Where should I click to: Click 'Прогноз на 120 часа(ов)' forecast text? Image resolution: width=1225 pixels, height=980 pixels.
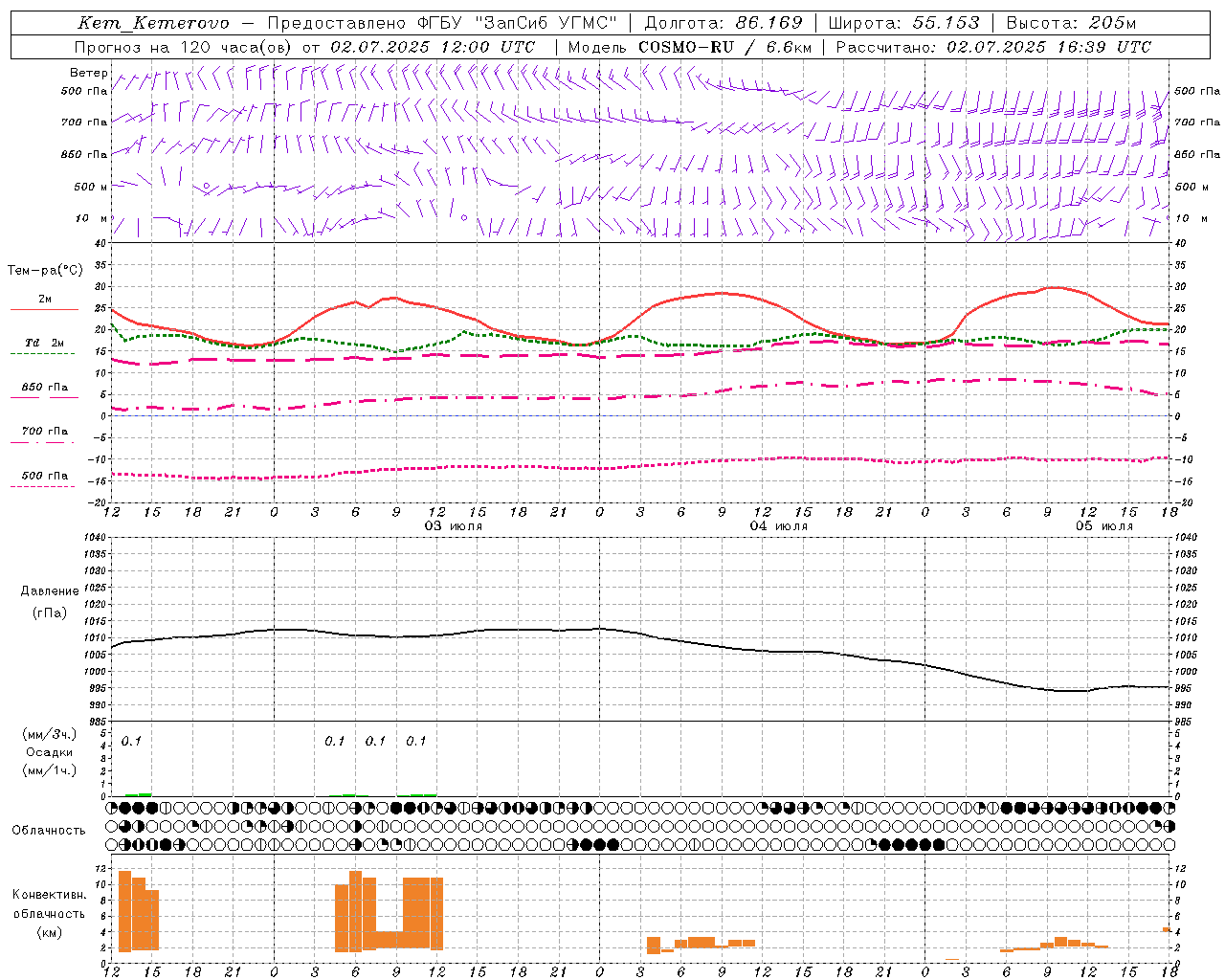(x=185, y=47)
